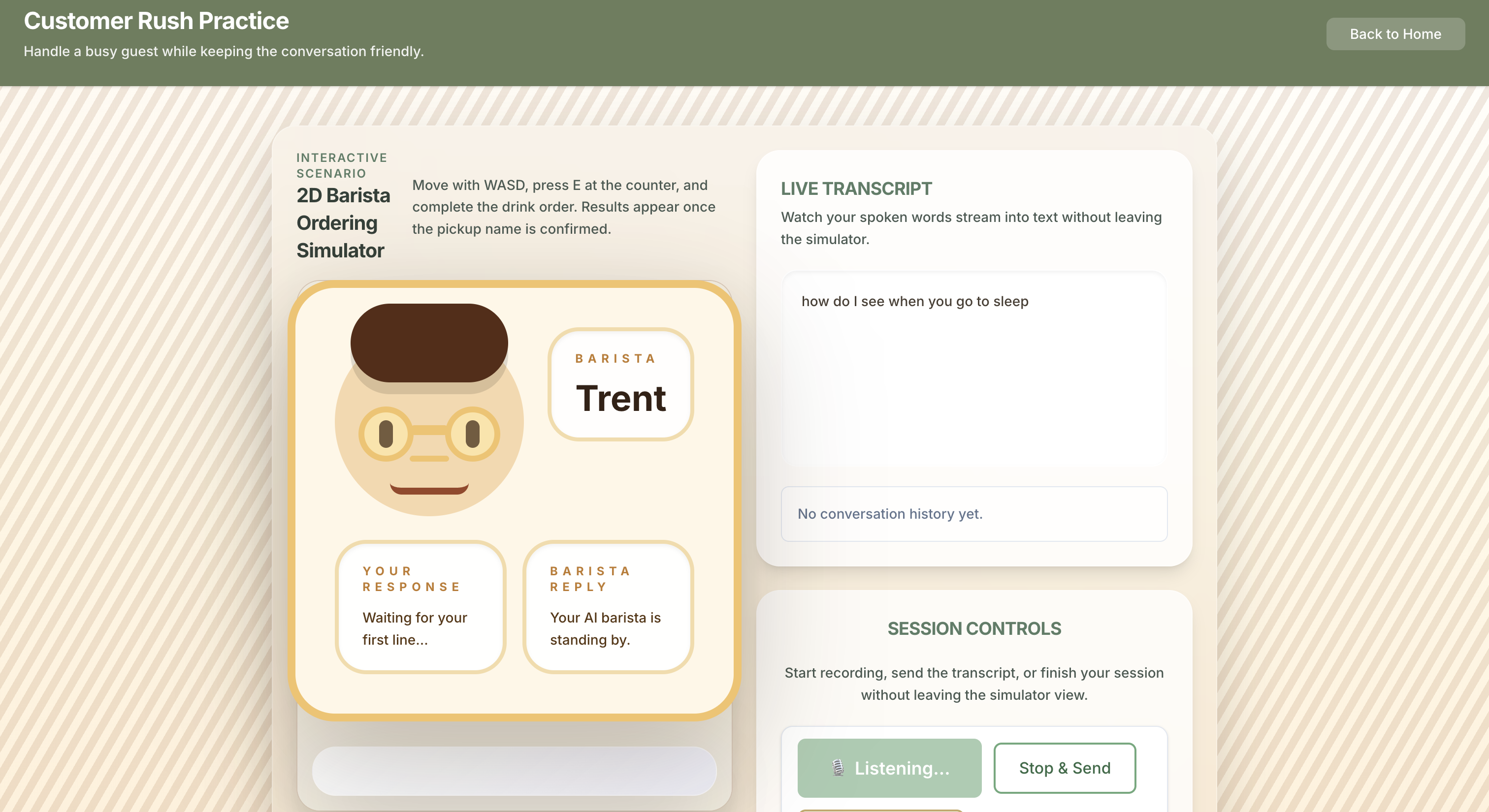Select the Your Response card
Screen dimensions: 1489x812
pyautogui.click(x=420, y=606)
